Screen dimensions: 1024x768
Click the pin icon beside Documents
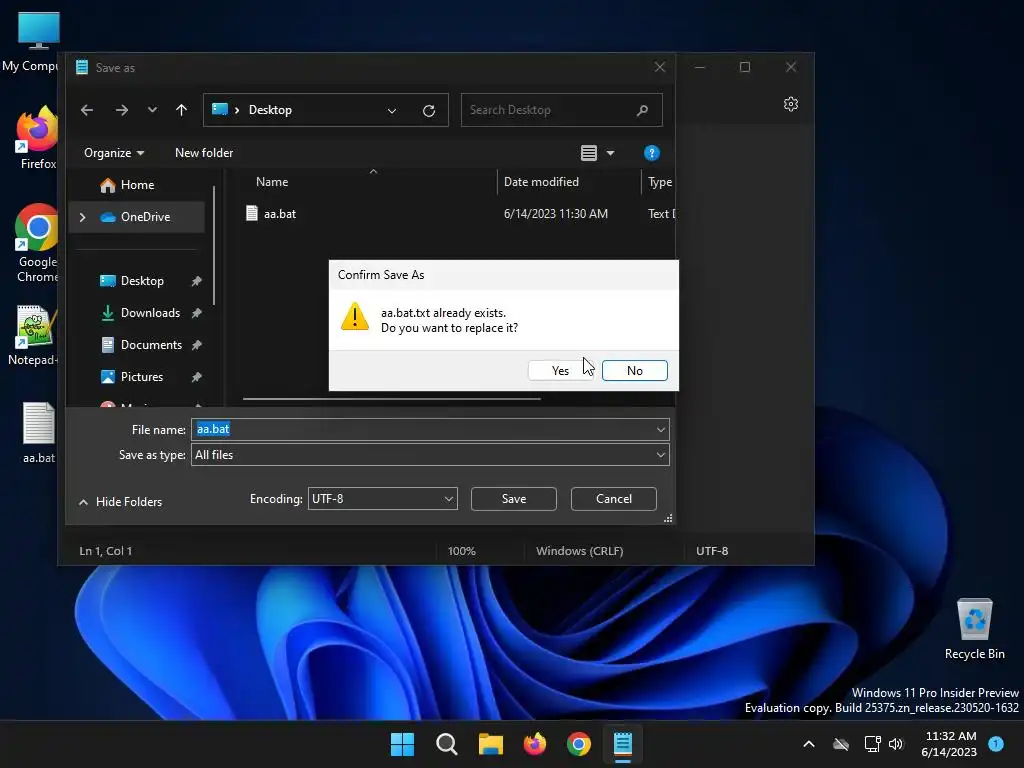196,345
